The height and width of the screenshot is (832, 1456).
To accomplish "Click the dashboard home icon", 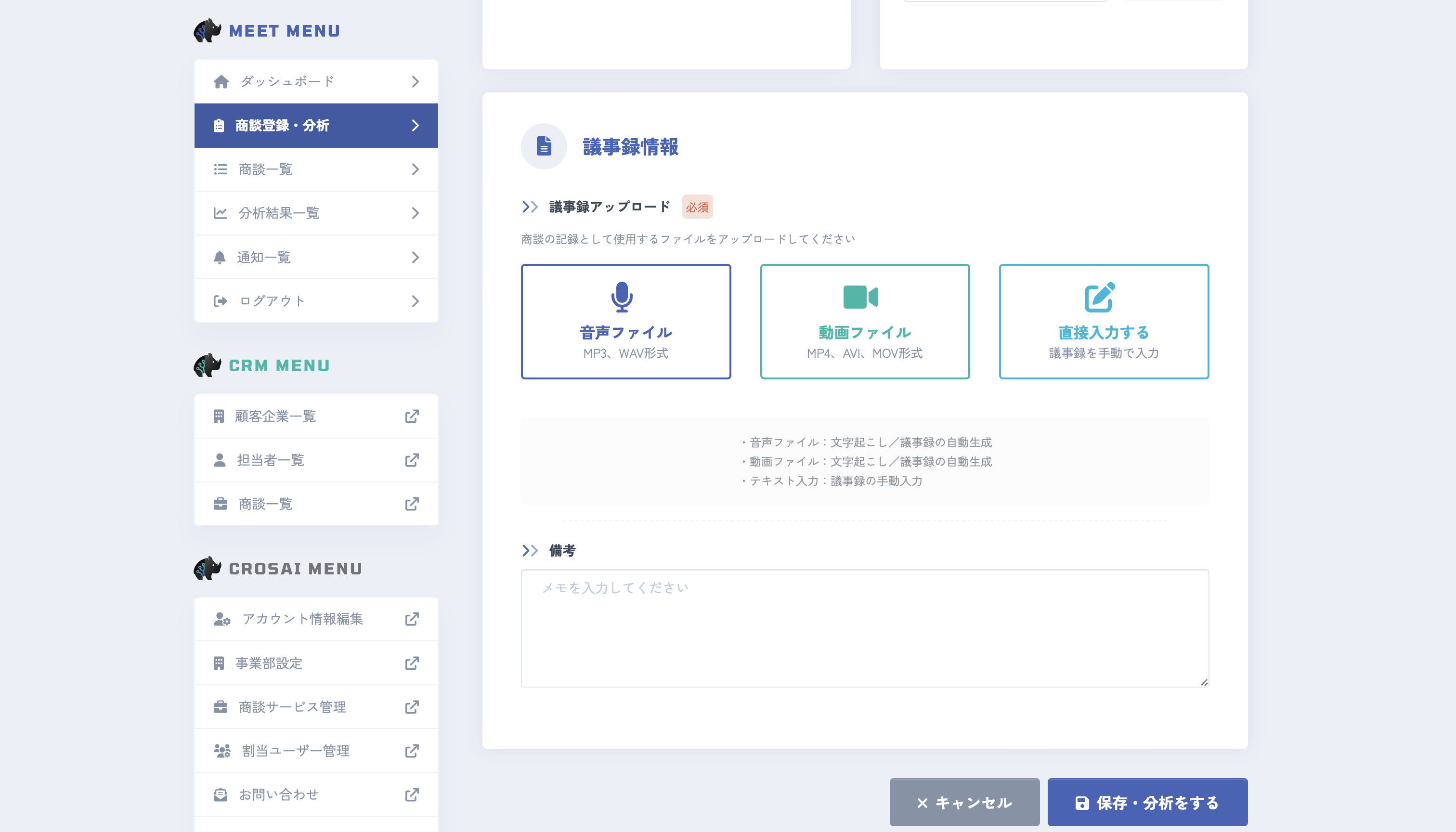I will [x=221, y=81].
